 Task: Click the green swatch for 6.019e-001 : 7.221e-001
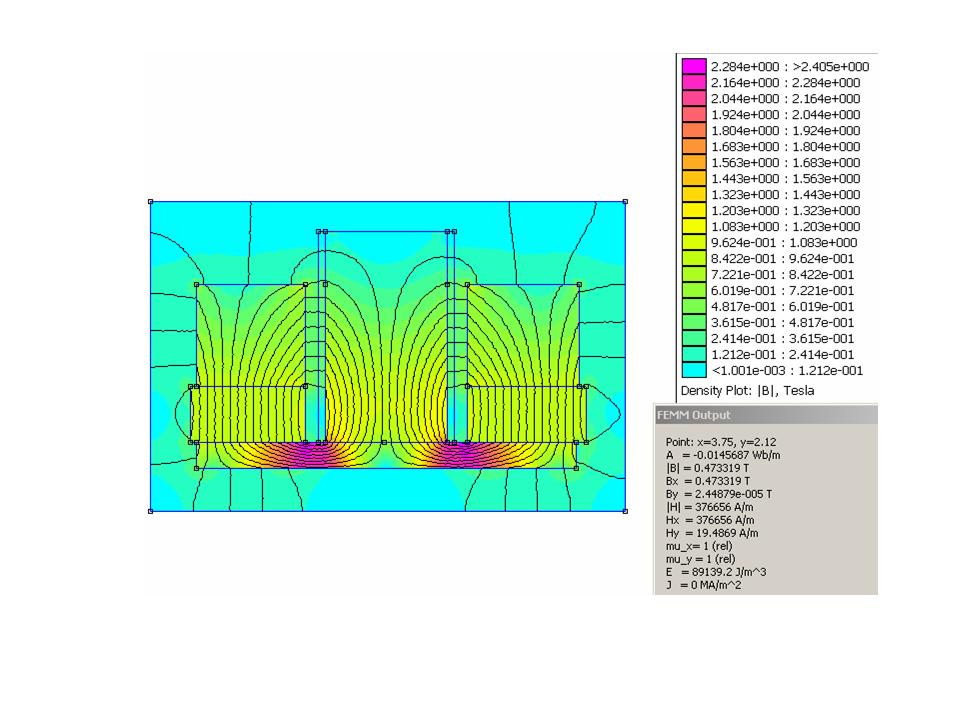coord(694,290)
